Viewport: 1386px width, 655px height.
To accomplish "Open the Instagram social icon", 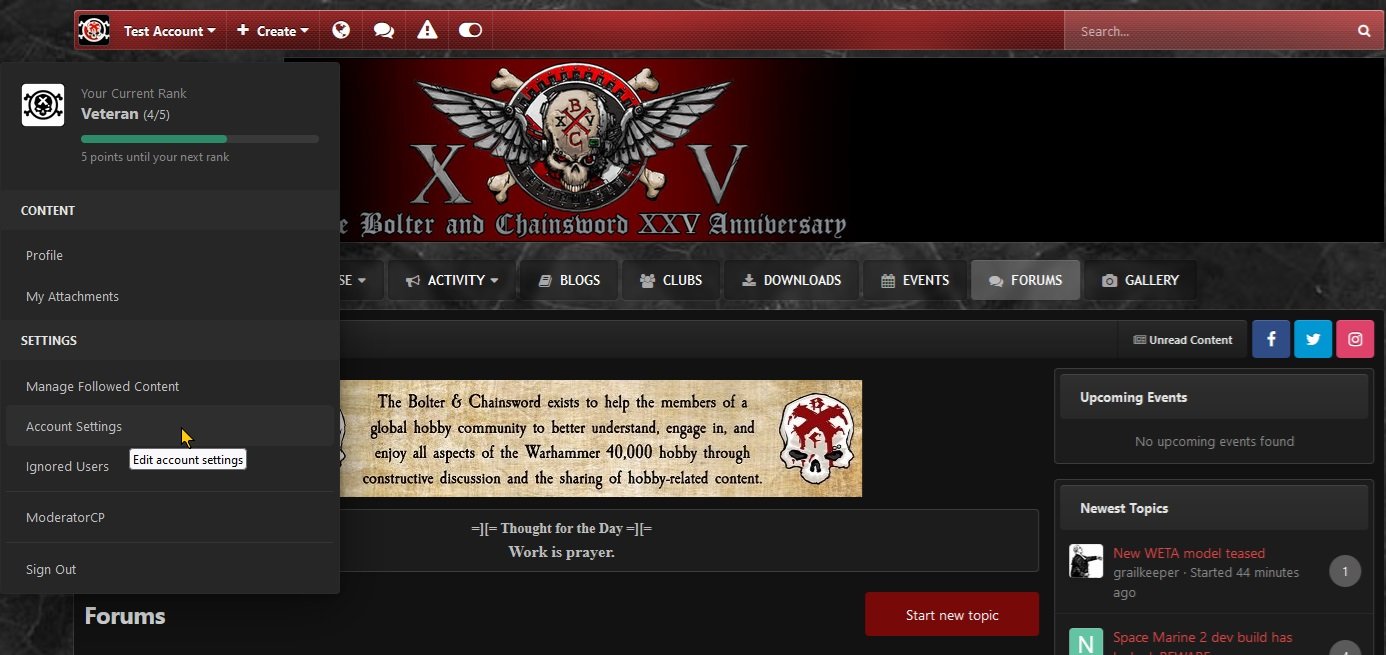I will 1355,339.
